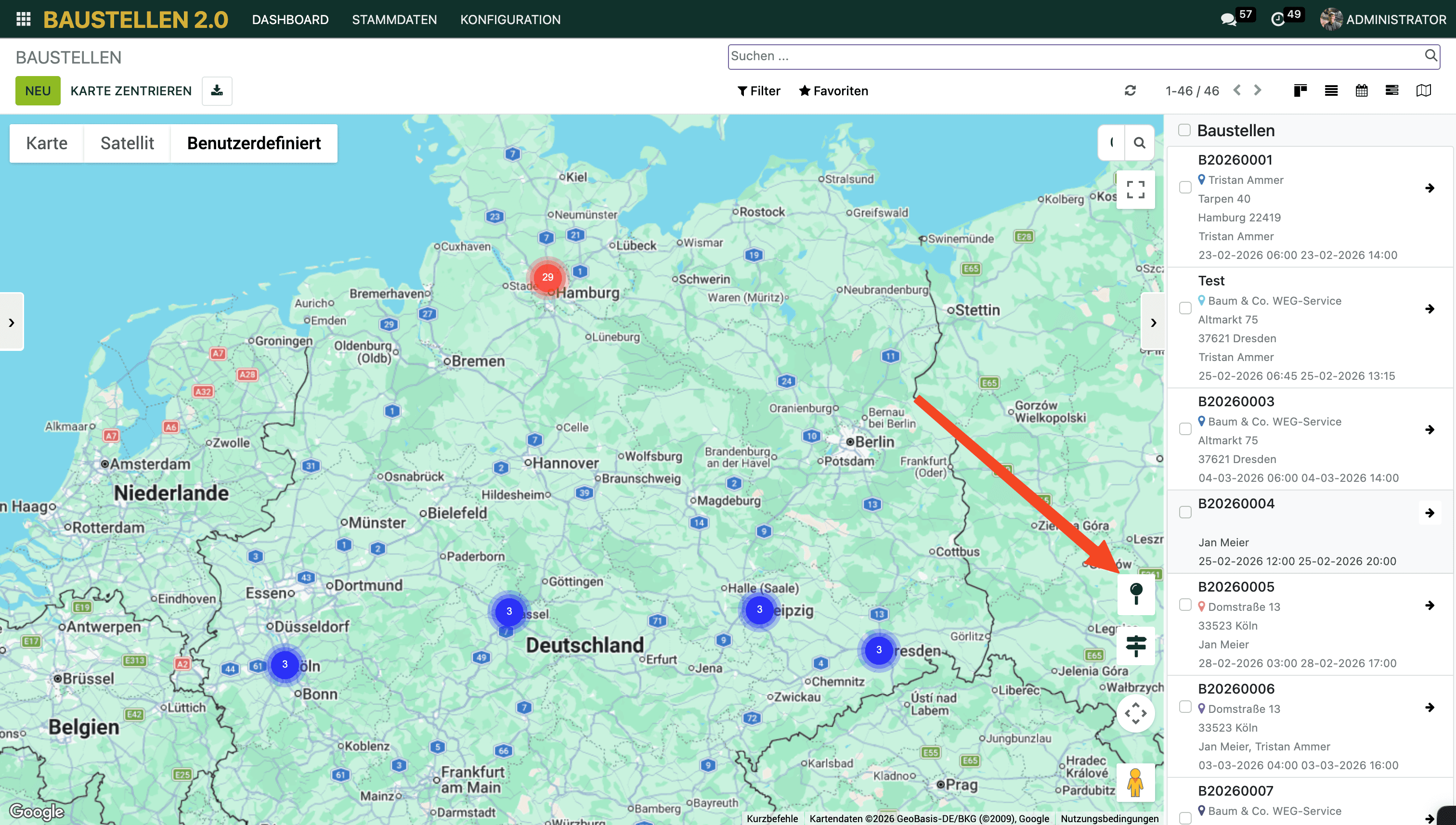Viewport: 1456px width, 825px height.
Task: Switch to calendar view icon
Action: point(1361,90)
